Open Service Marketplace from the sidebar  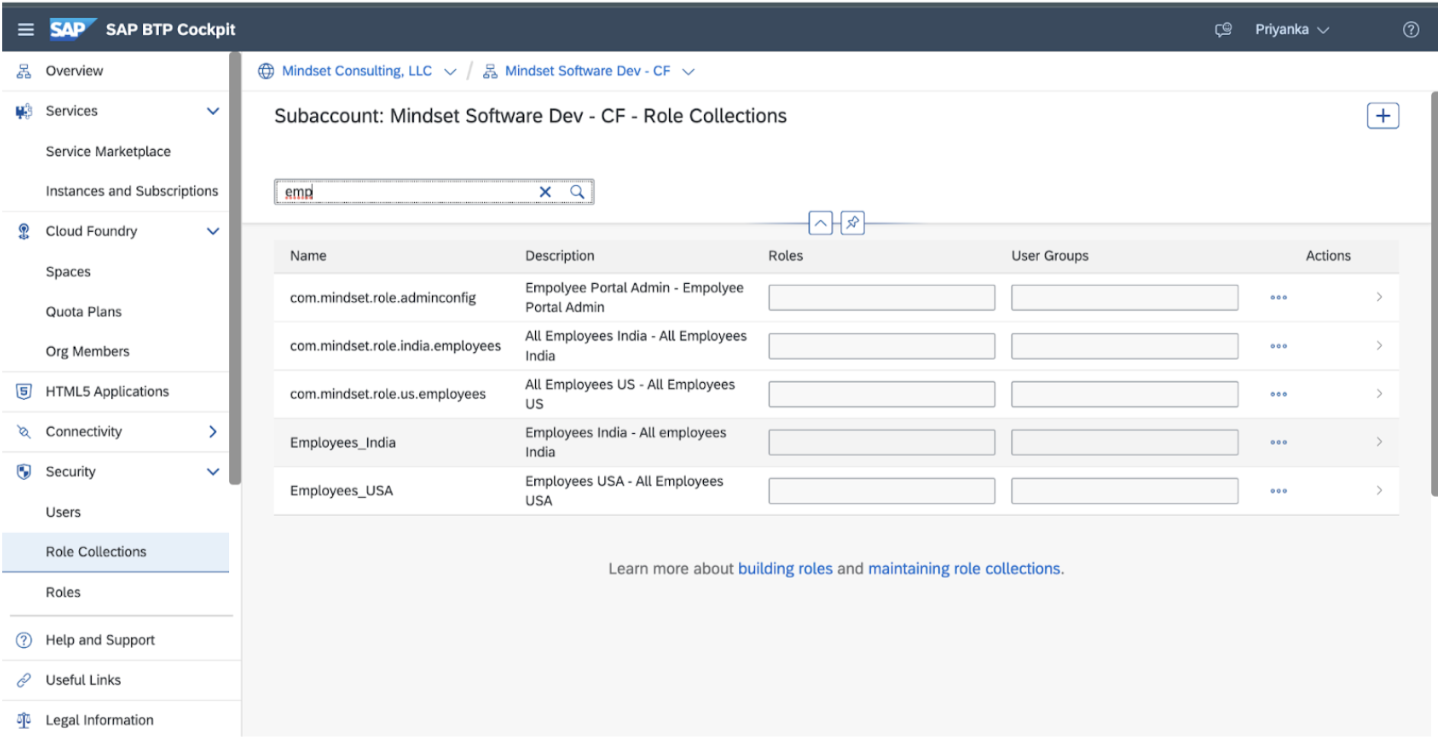tap(108, 151)
